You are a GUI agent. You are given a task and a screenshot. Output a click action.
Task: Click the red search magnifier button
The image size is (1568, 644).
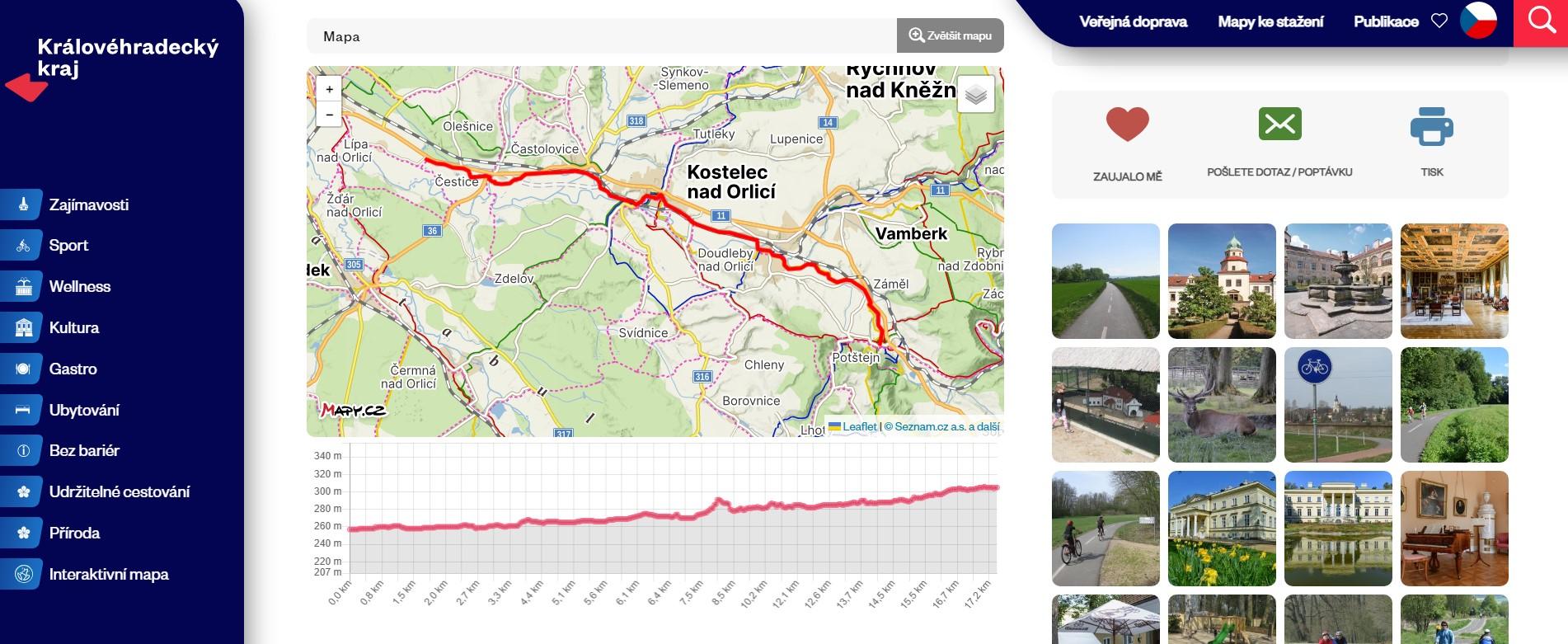tap(1541, 21)
